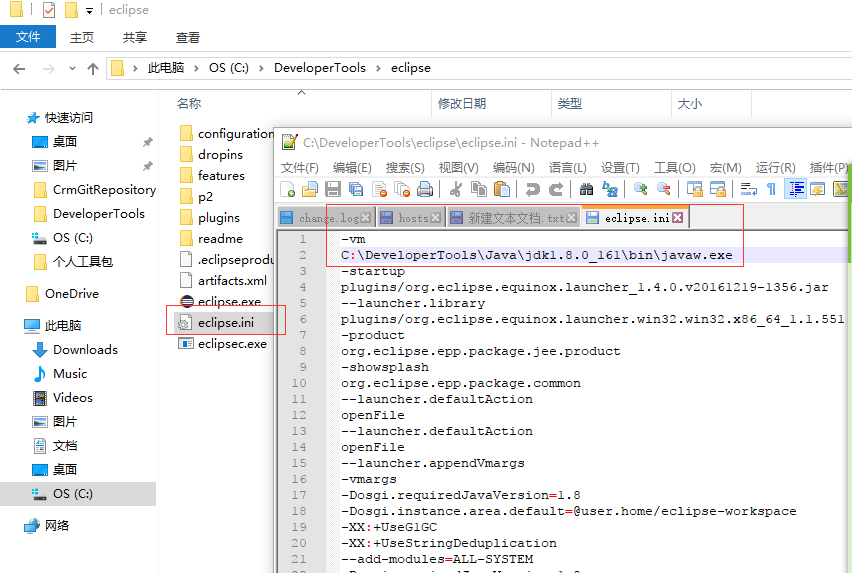The image size is (852, 573).
Task: Open the 语言(L) menu
Action: coord(567,168)
